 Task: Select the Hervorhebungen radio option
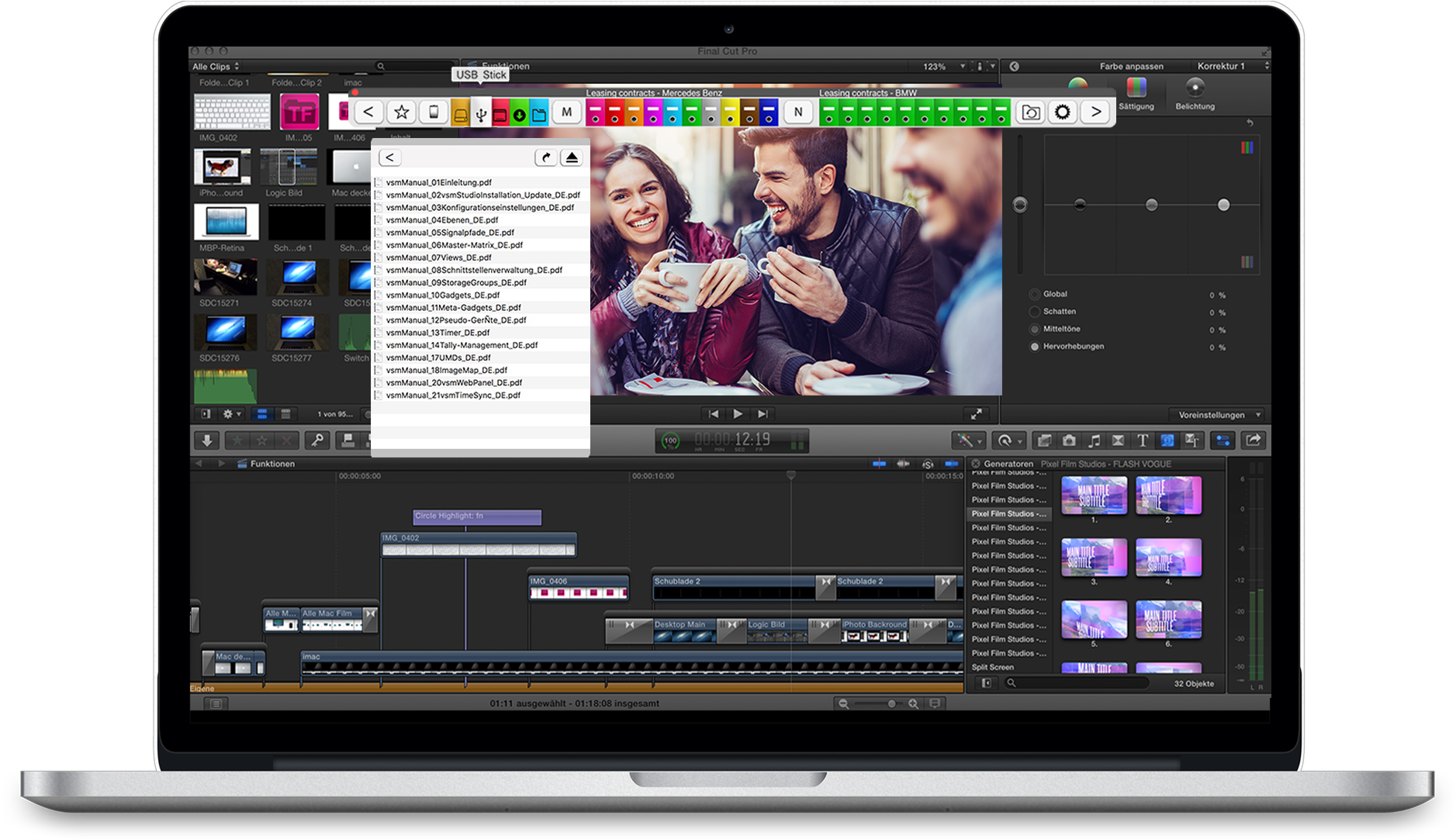(x=1034, y=347)
